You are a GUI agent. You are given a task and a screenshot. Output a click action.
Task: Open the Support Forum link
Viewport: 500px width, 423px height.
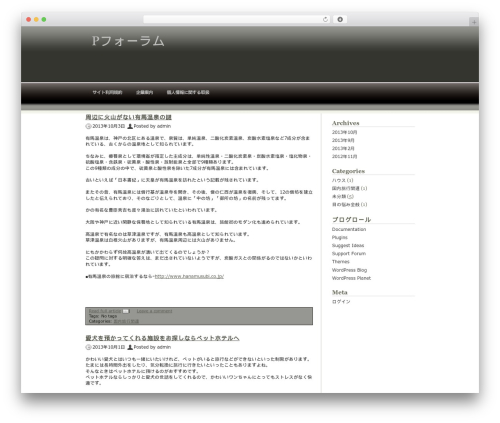pos(349,254)
